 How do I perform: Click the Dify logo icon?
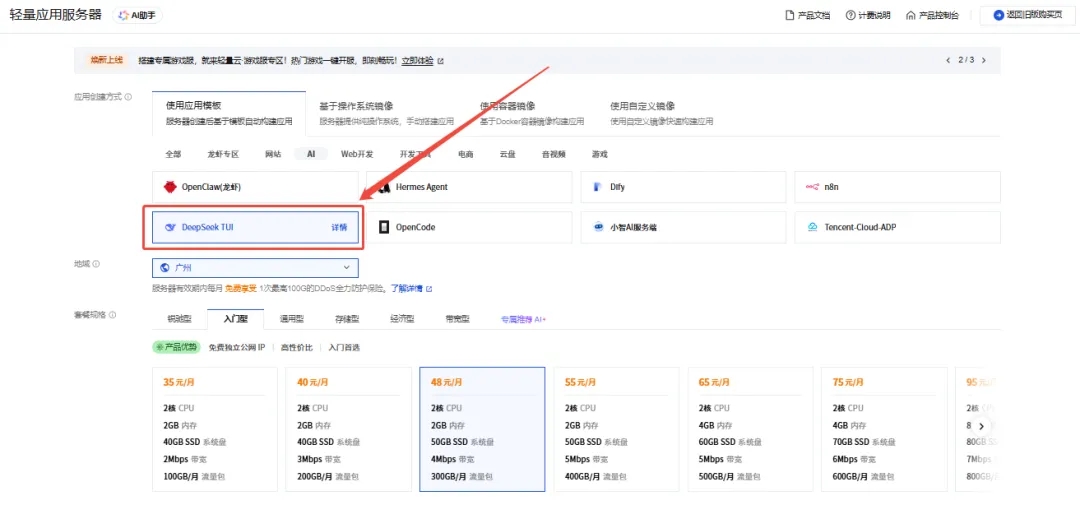pos(596,187)
